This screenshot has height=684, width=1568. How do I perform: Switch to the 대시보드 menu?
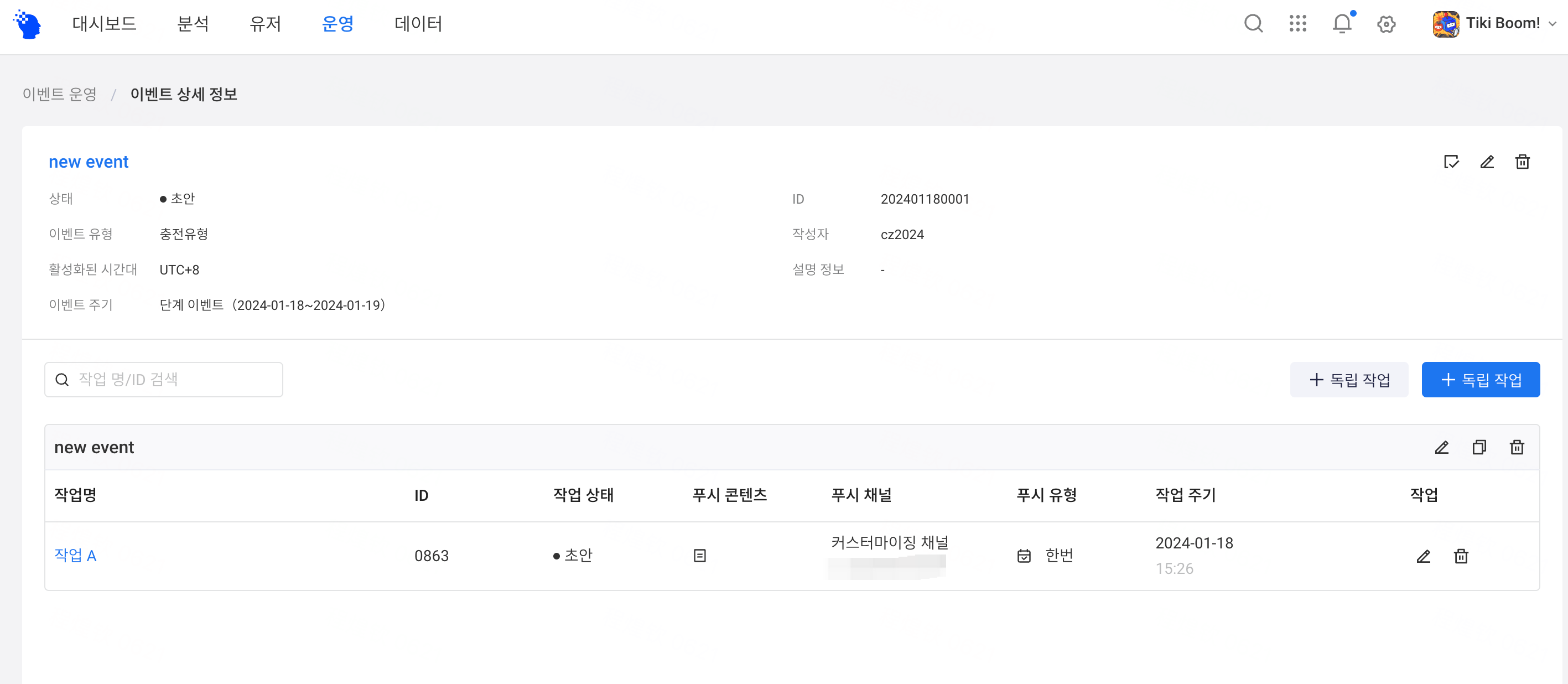pyautogui.click(x=104, y=24)
